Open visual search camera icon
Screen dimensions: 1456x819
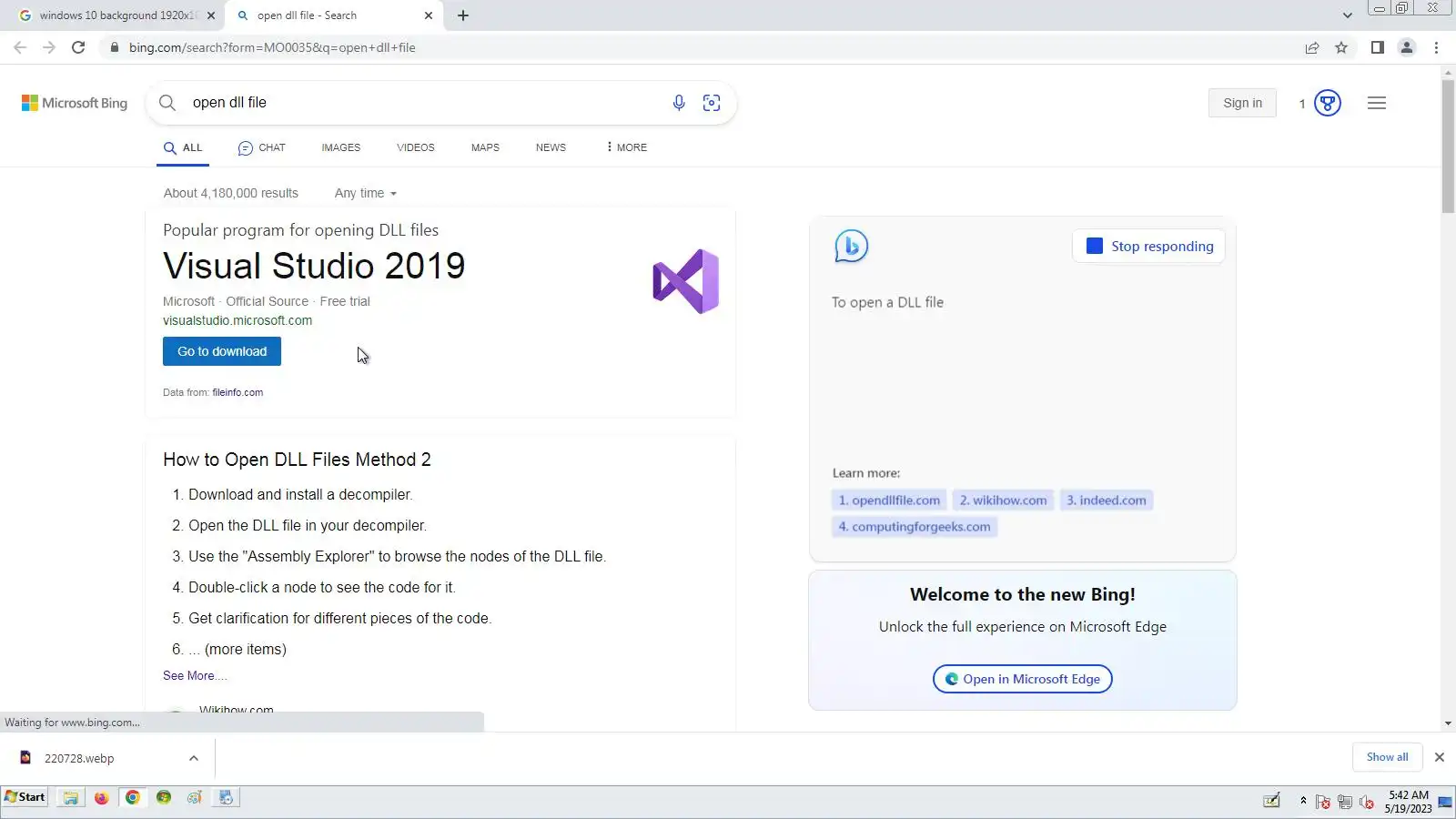coord(712,103)
